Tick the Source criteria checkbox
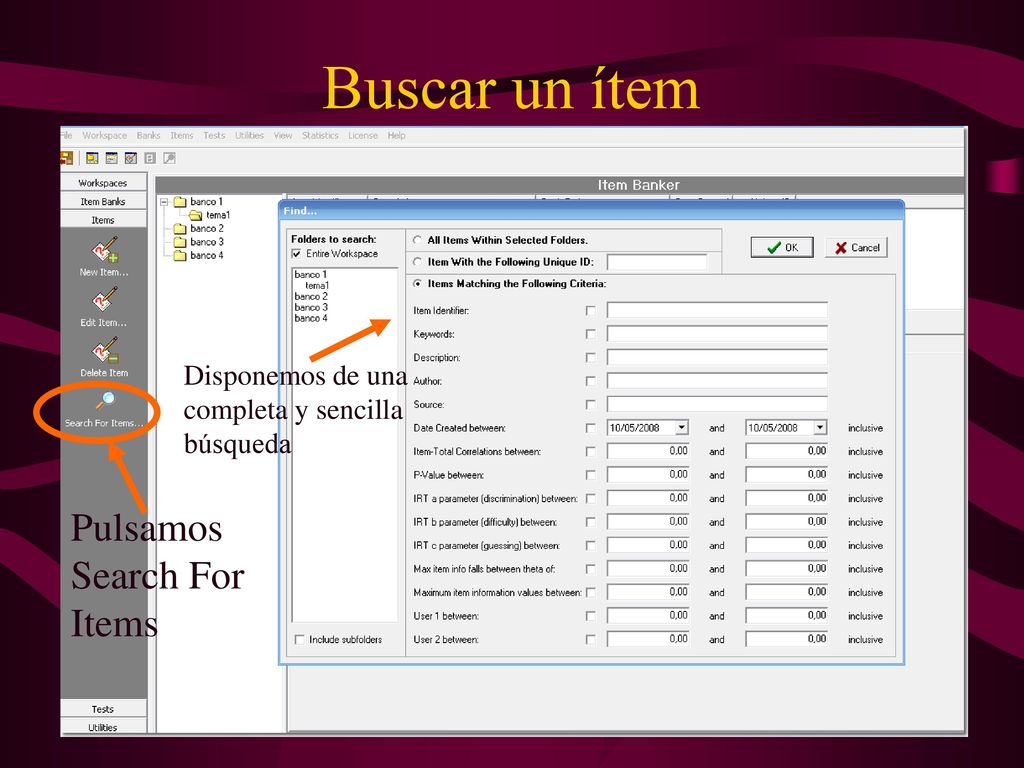The width and height of the screenshot is (1024, 768). (591, 405)
